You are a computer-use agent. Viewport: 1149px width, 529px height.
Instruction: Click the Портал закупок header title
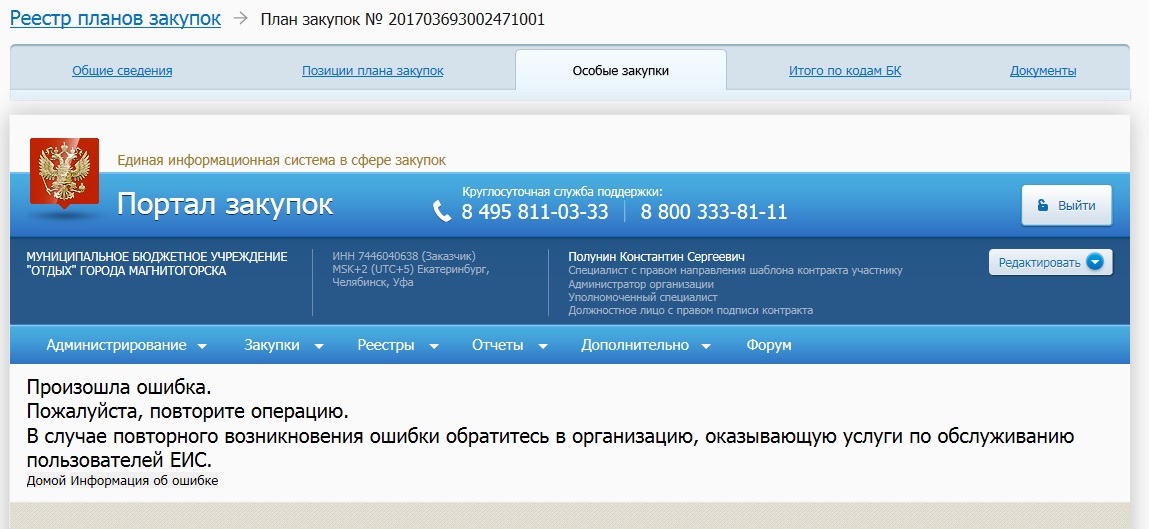[225, 204]
